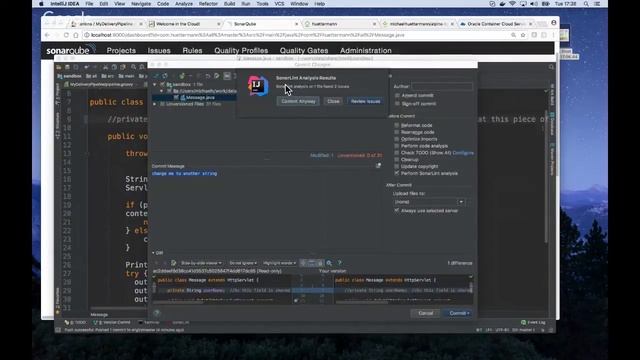Click the diff viewer help question icon

[x=339, y=263]
